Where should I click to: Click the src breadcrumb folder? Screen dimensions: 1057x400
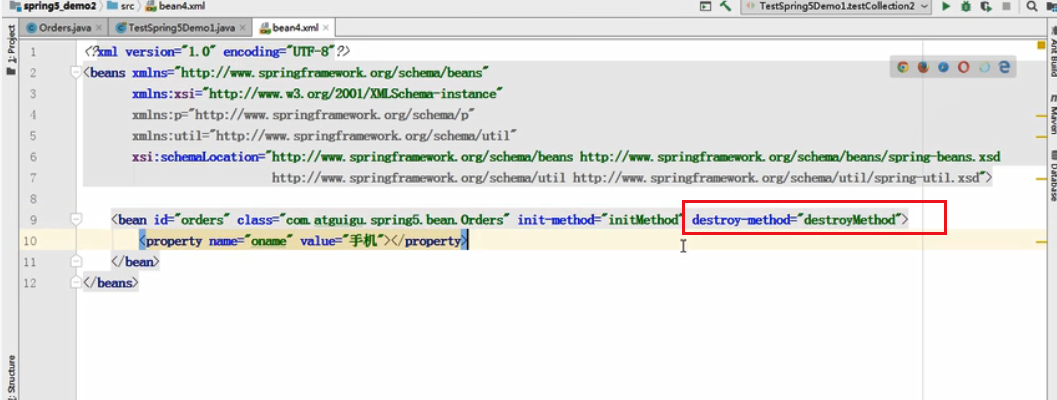(x=122, y=6)
